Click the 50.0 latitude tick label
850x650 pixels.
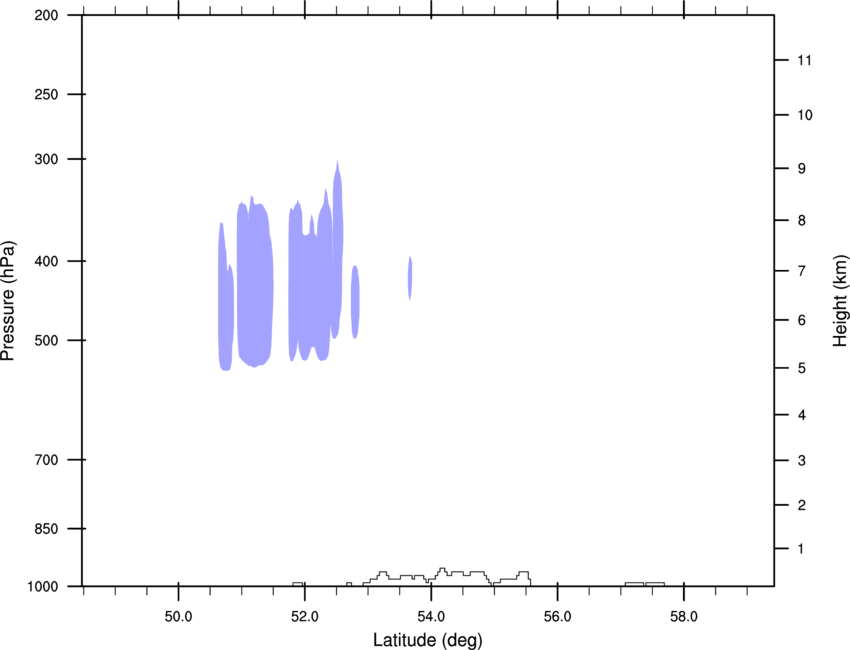178,617
